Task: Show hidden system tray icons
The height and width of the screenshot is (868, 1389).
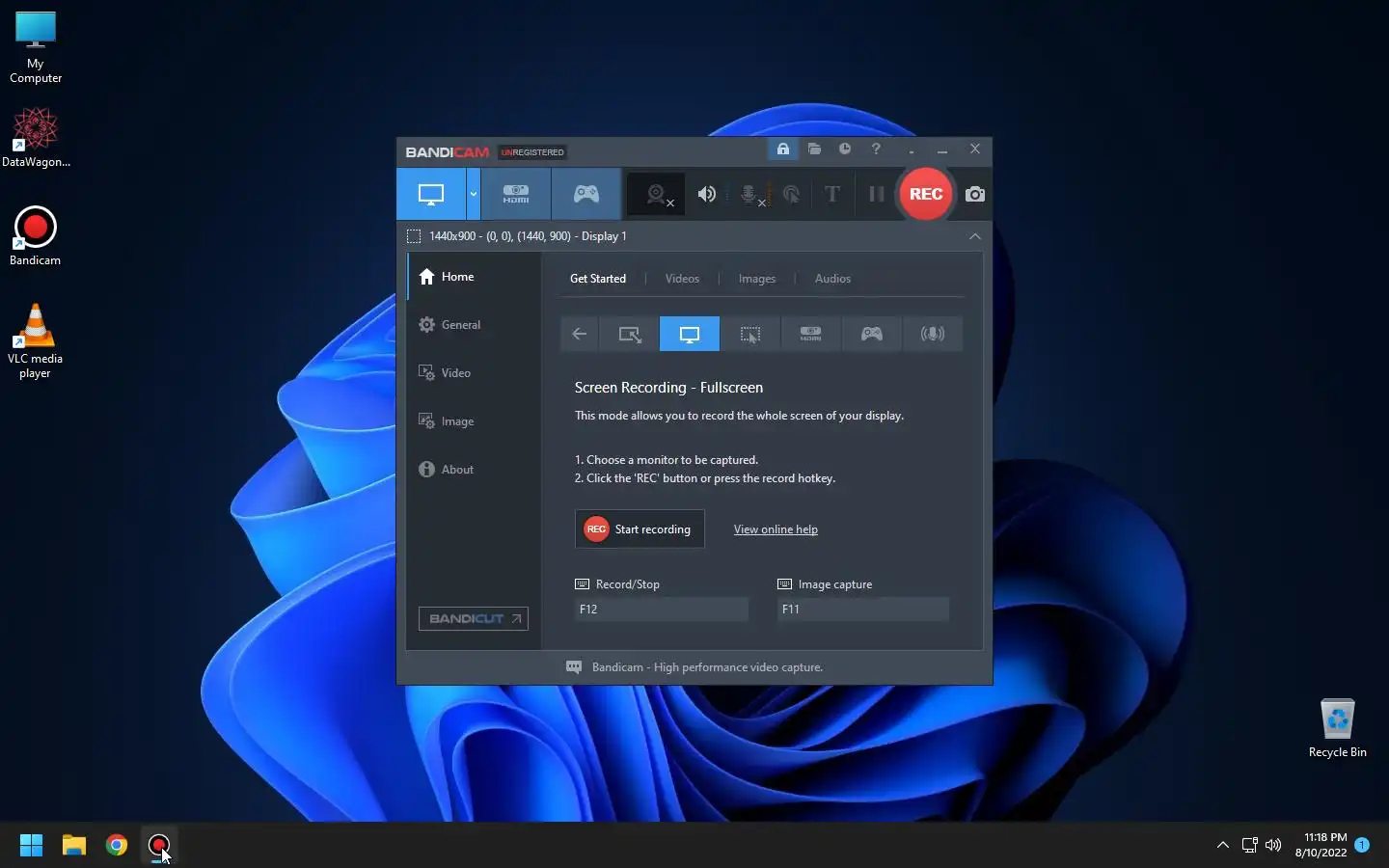Action: coord(1223,845)
